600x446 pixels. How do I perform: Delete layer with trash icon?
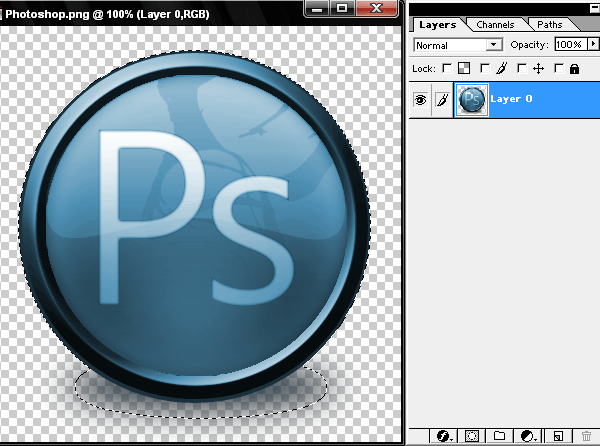[586, 436]
